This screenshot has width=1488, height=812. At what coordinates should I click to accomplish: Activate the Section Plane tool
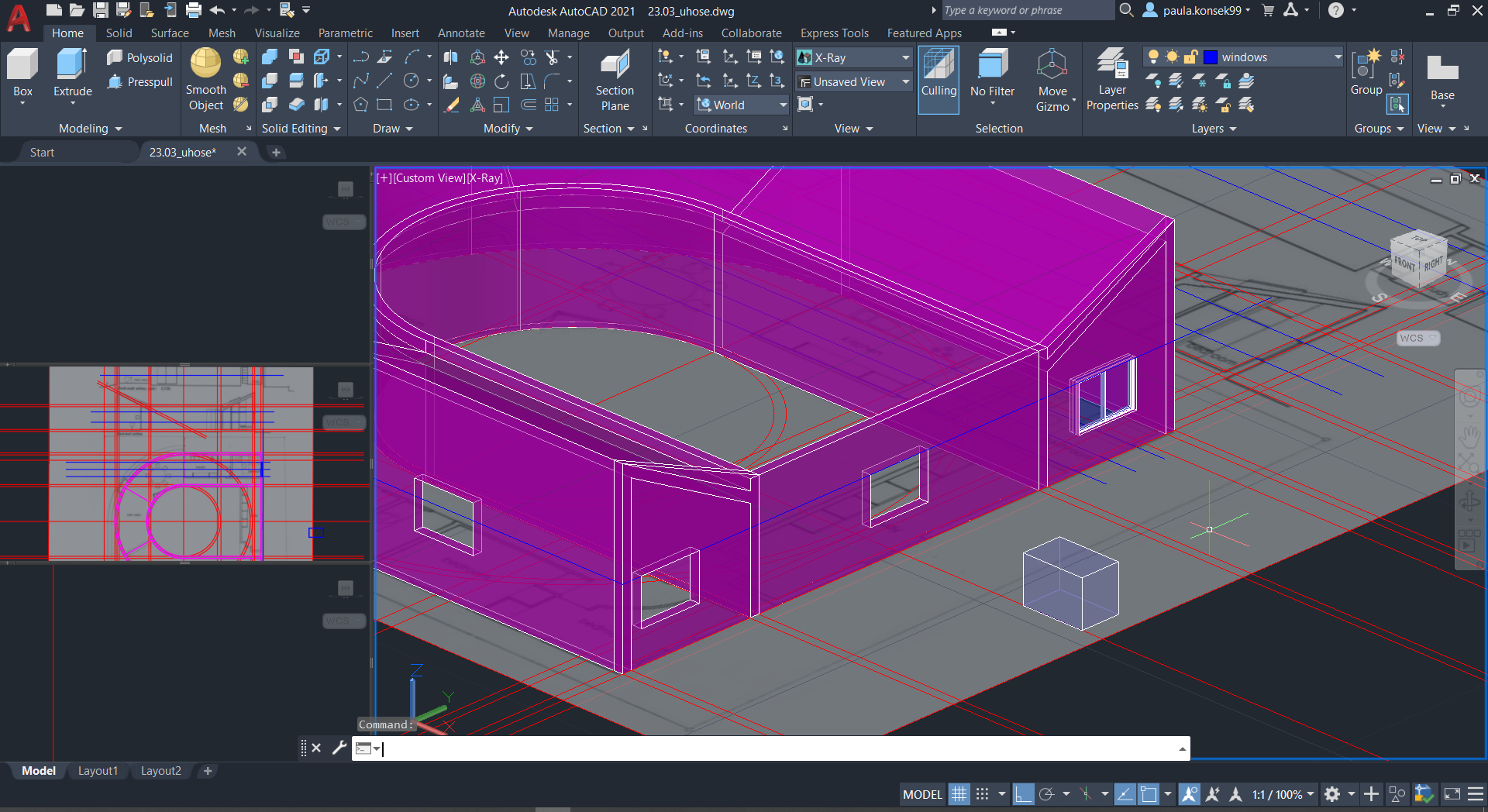coord(615,80)
